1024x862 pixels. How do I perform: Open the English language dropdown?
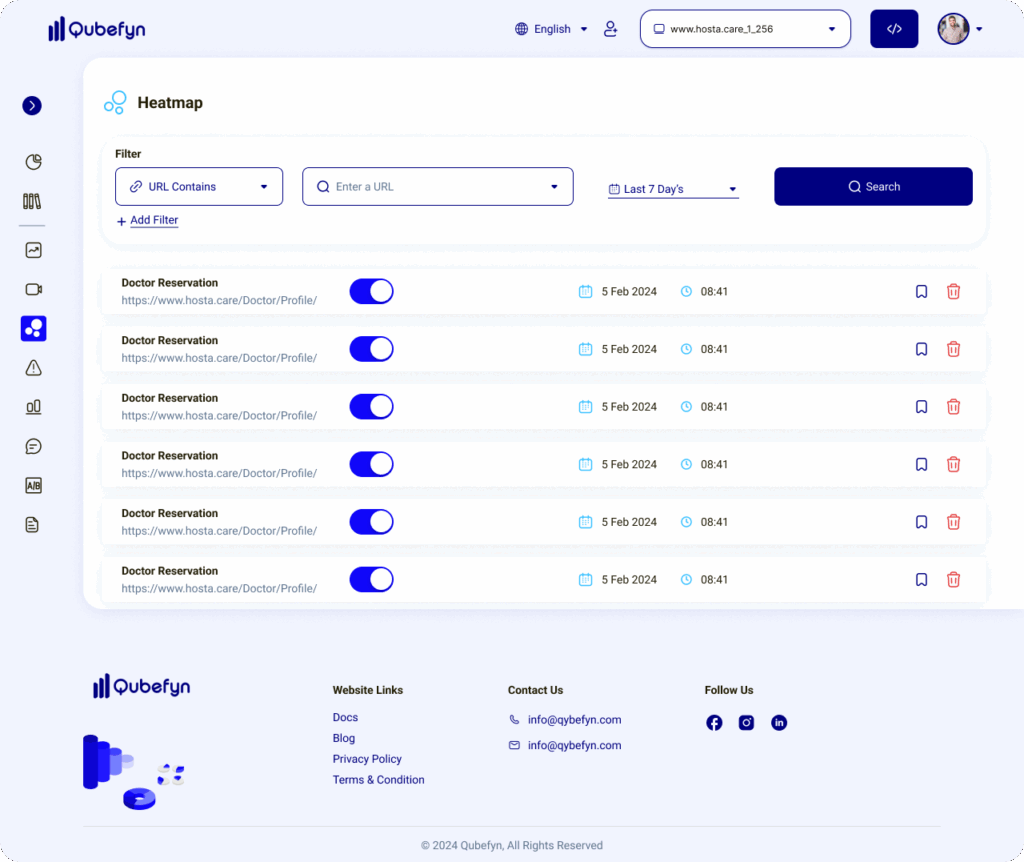coord(551,29)
